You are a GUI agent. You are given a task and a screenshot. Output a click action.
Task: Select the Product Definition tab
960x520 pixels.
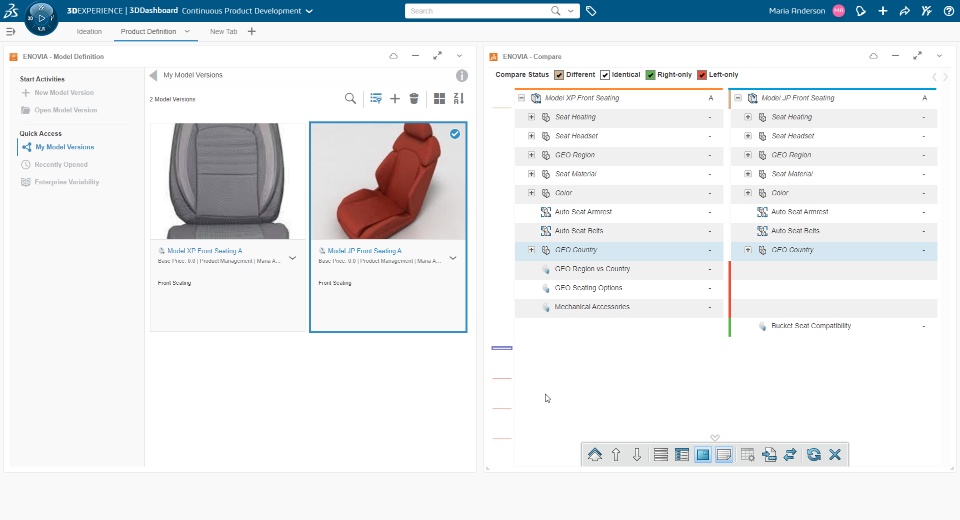[148, 31]
